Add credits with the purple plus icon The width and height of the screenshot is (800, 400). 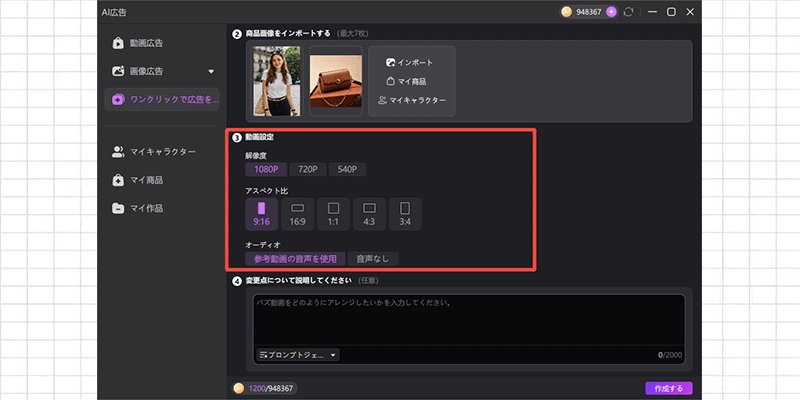pyautogui.click(x=611, y=12)
